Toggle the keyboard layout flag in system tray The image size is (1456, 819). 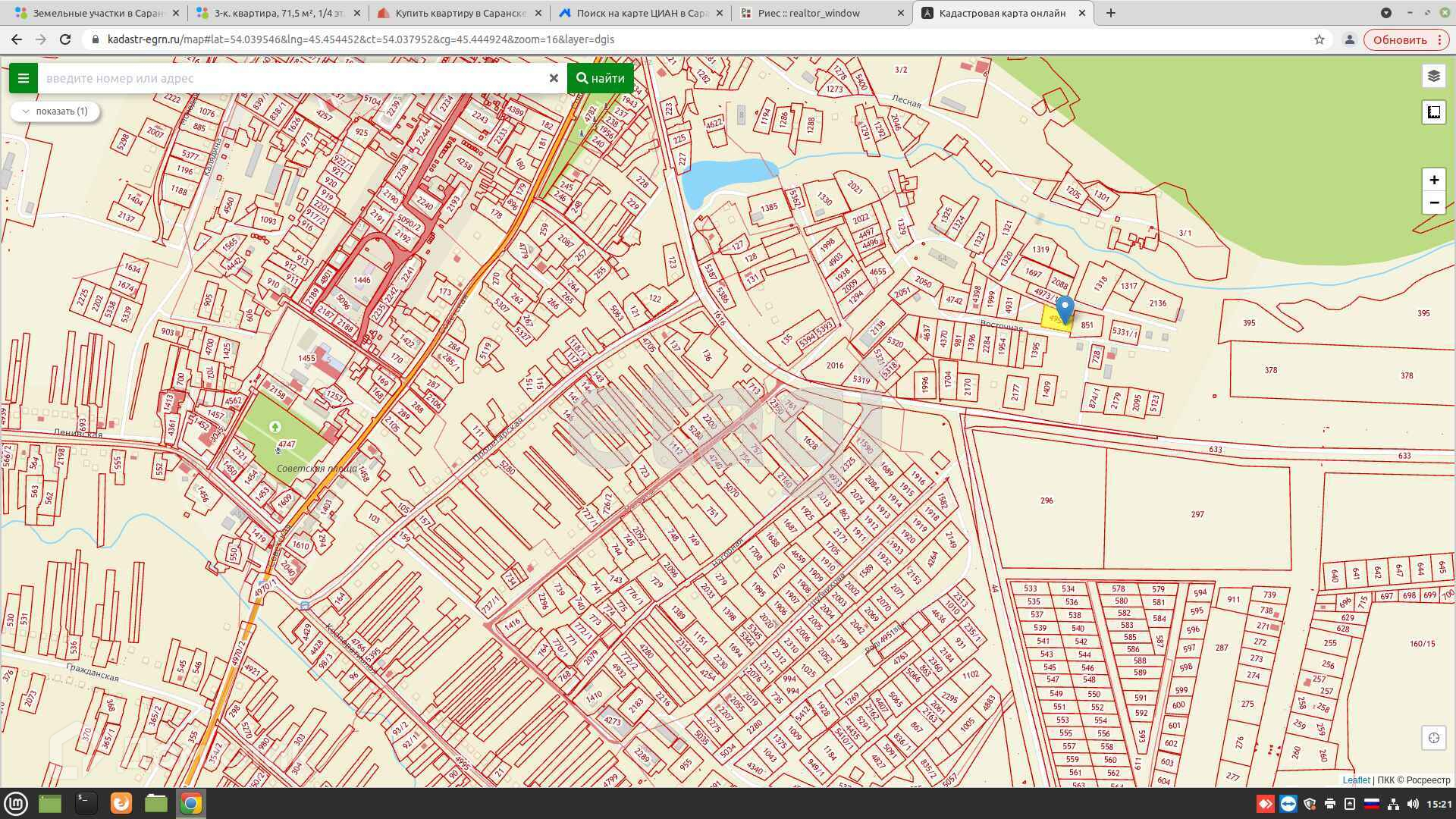(1371, 804)
